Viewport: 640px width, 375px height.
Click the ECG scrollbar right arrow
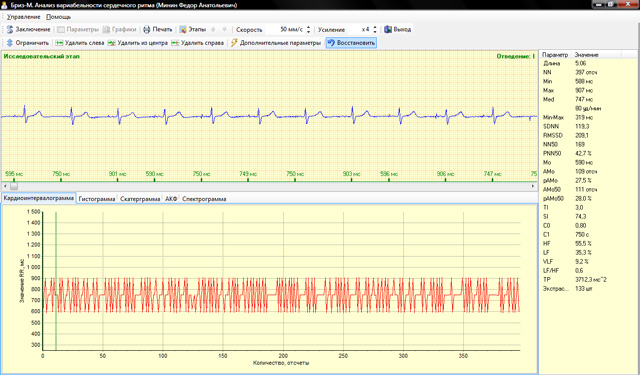[x=533, y=186]
